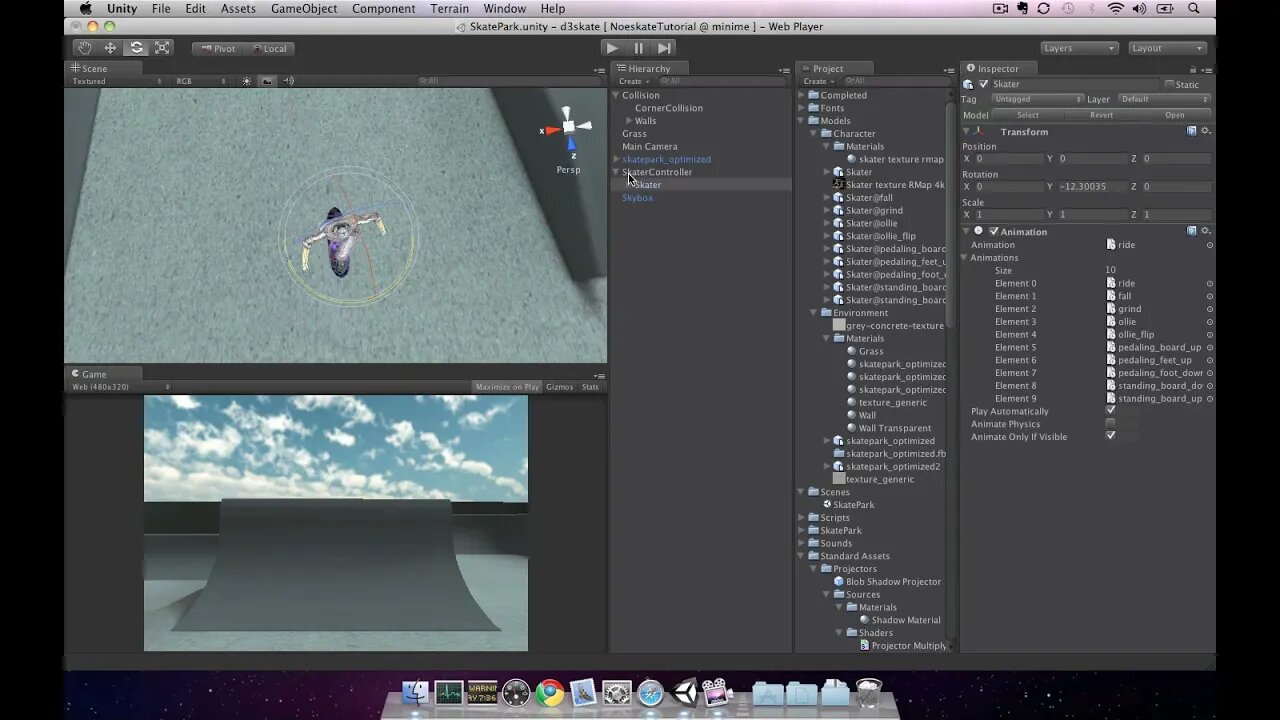
Task: Collapse Collision in Hierarchy
Action: pos(616,95)
